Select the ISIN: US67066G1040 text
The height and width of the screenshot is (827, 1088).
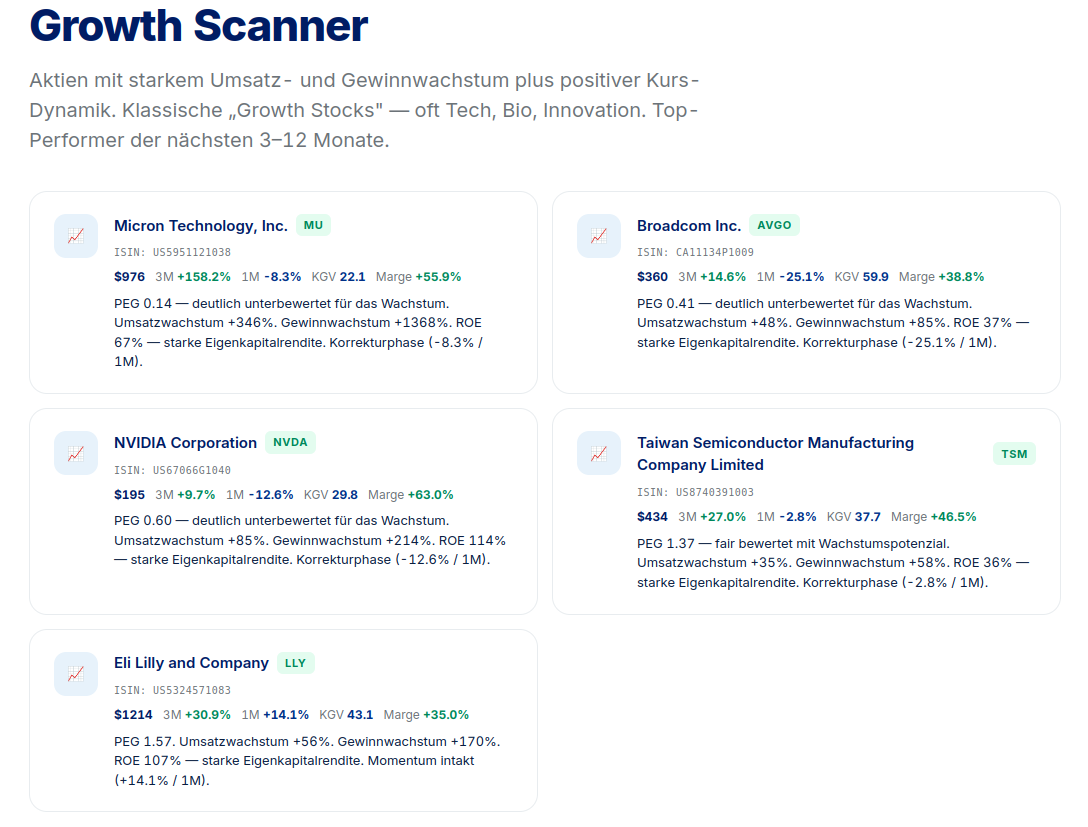[172, 470]
